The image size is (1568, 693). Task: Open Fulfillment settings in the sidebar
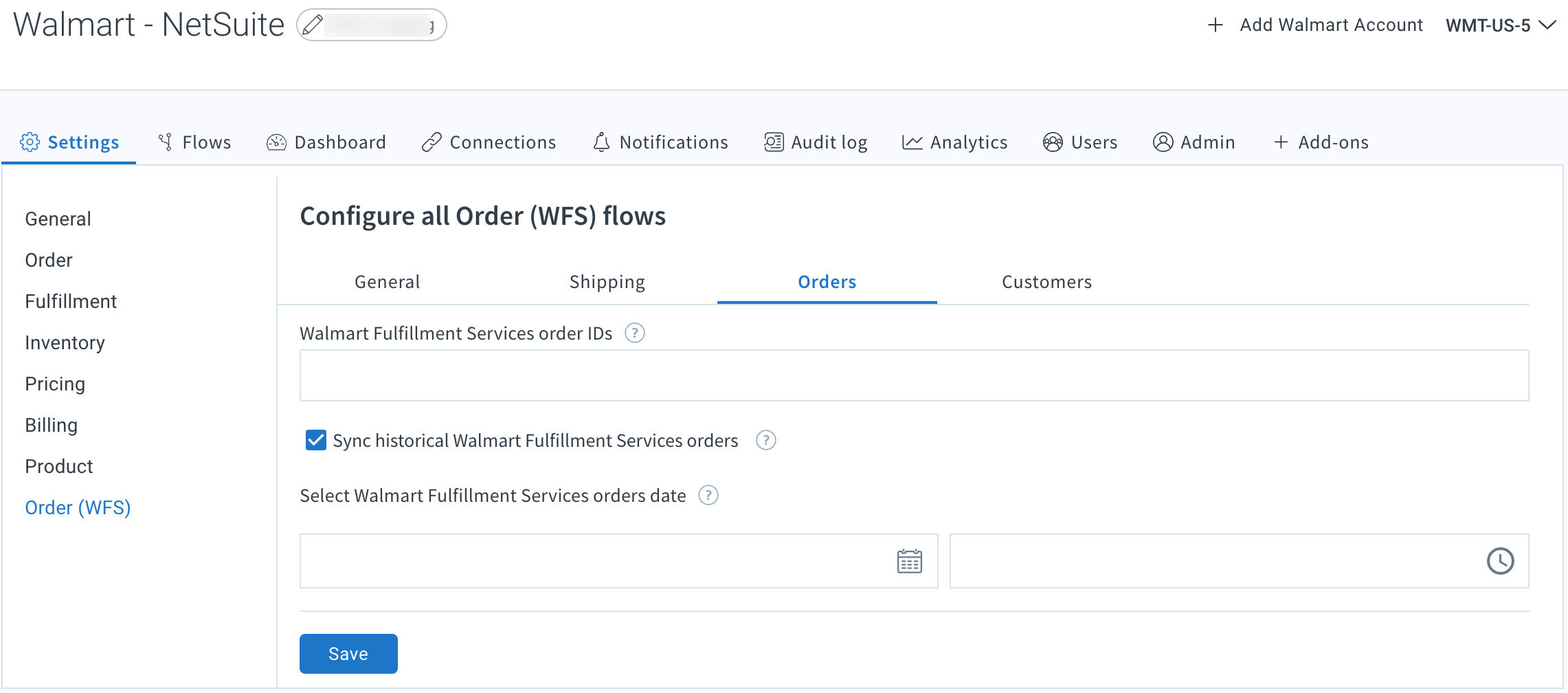(71, 301)
